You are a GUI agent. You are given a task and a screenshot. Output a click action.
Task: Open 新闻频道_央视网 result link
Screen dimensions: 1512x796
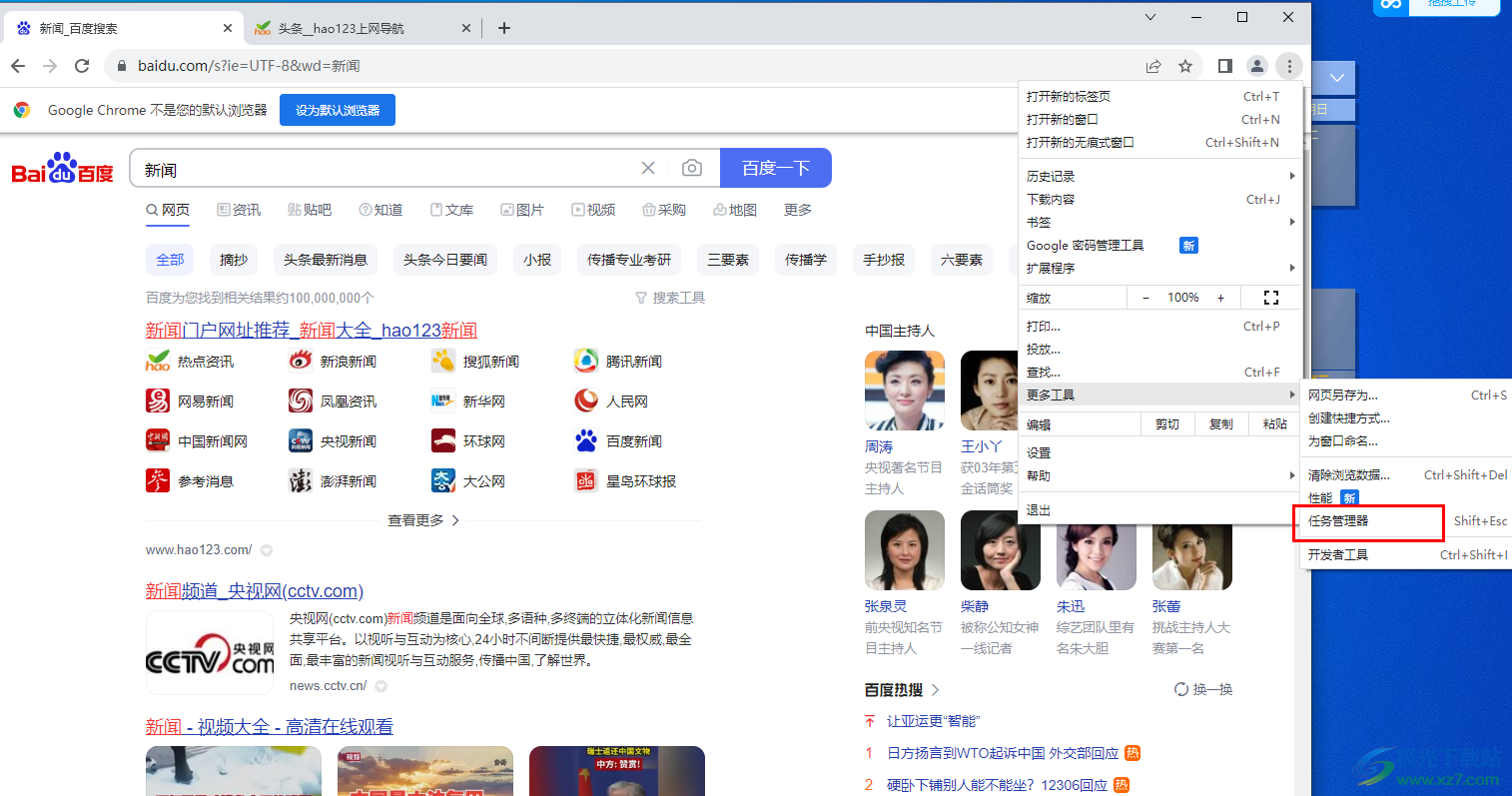(x=255, y=590)
